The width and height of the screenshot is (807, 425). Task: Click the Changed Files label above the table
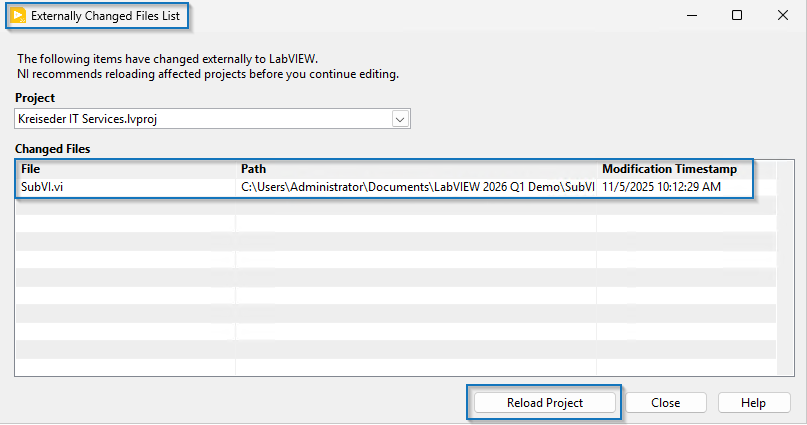coord(52,149)
